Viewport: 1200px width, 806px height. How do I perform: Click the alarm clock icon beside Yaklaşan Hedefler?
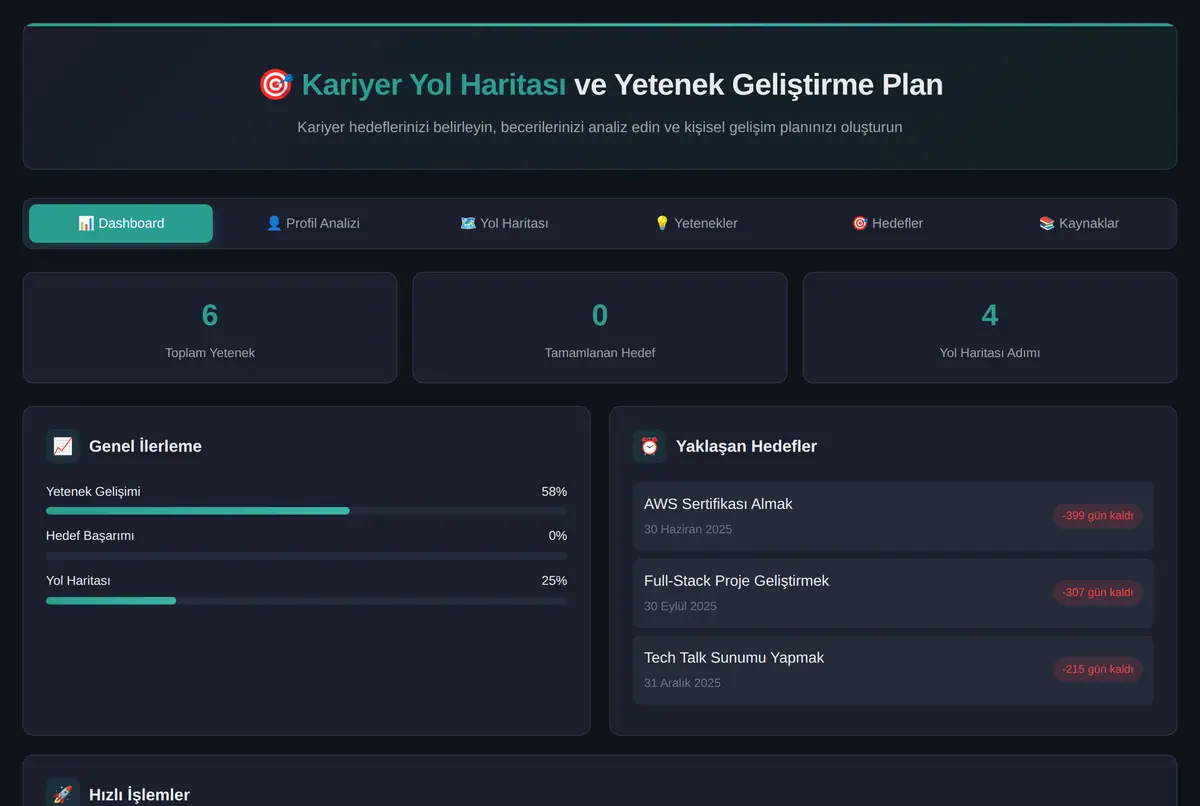pos(650,446)
